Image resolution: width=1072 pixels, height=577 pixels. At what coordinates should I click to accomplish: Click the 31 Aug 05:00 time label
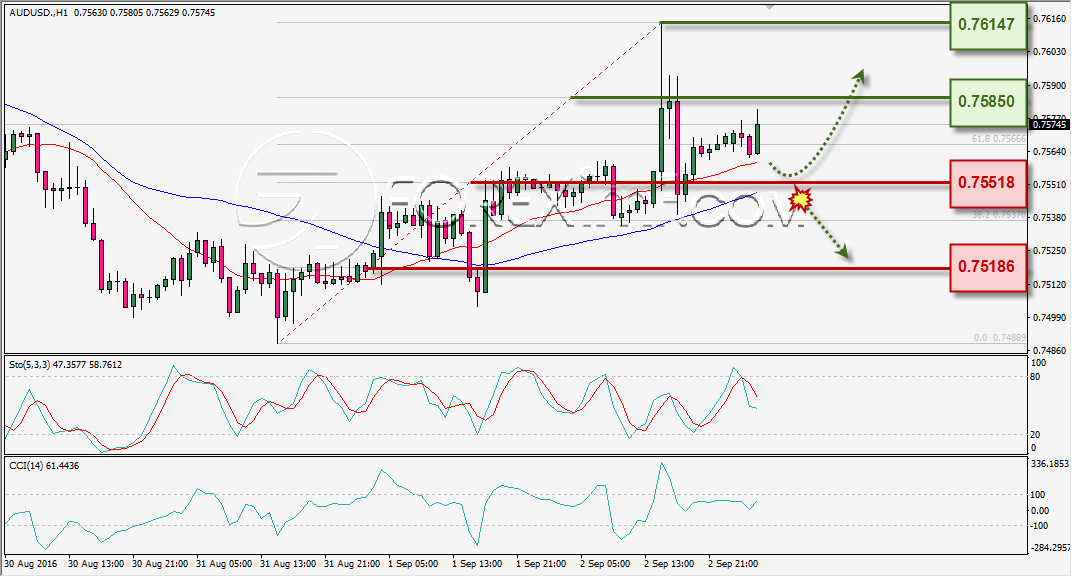click(x=224, y=564)
